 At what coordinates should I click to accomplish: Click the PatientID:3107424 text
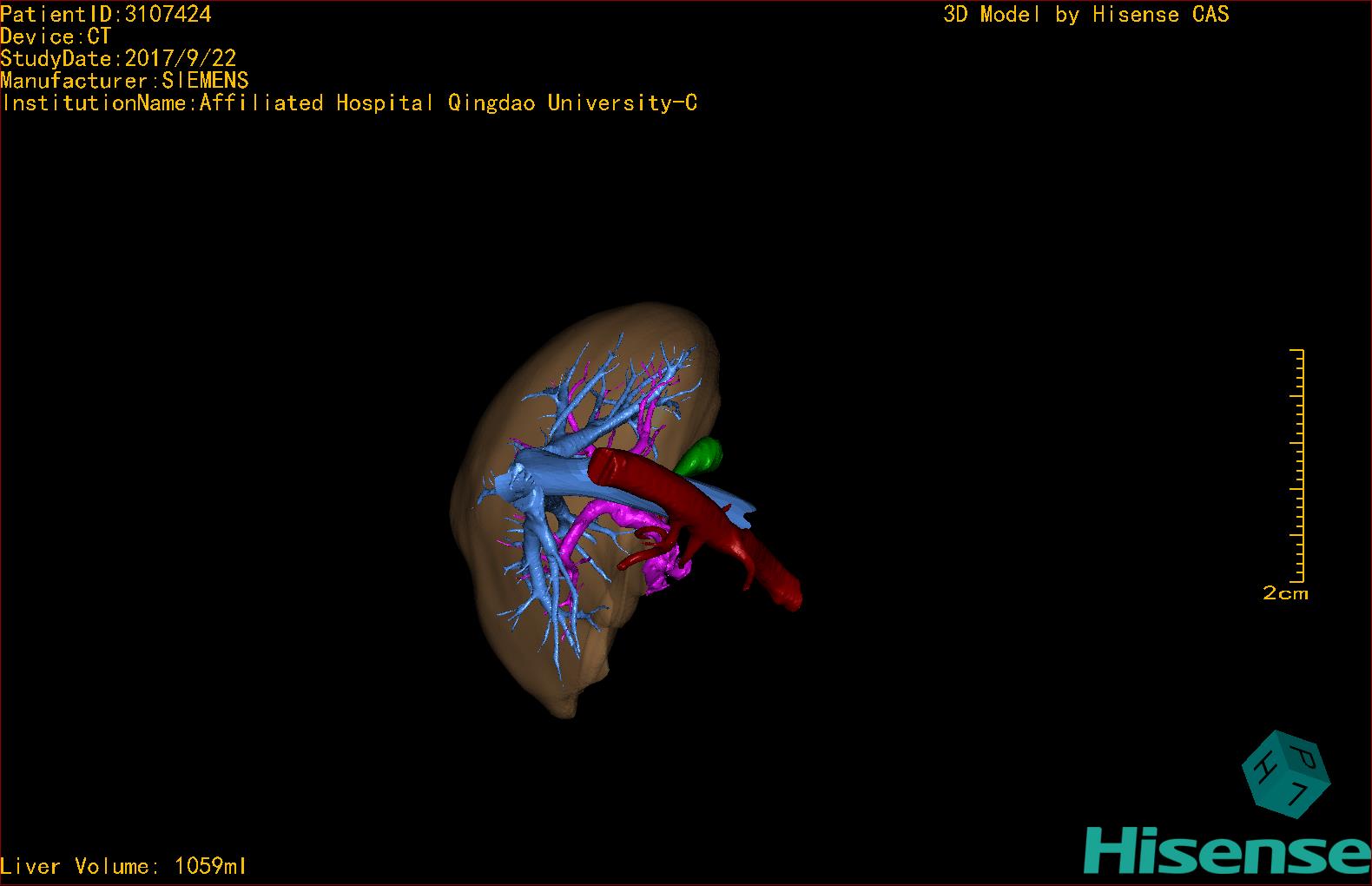[x=106, y=14]
